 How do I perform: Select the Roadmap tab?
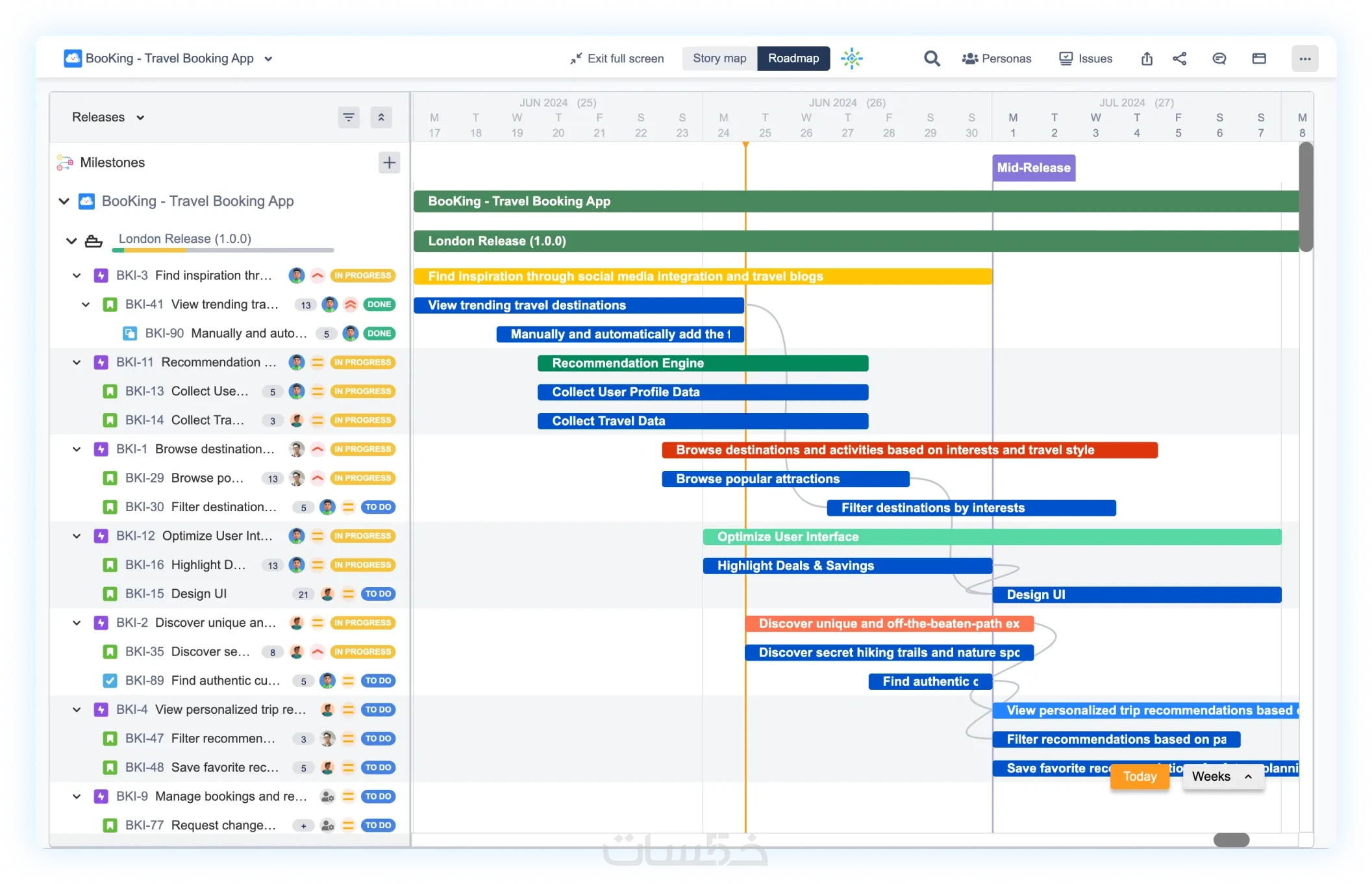pos(793,58)
